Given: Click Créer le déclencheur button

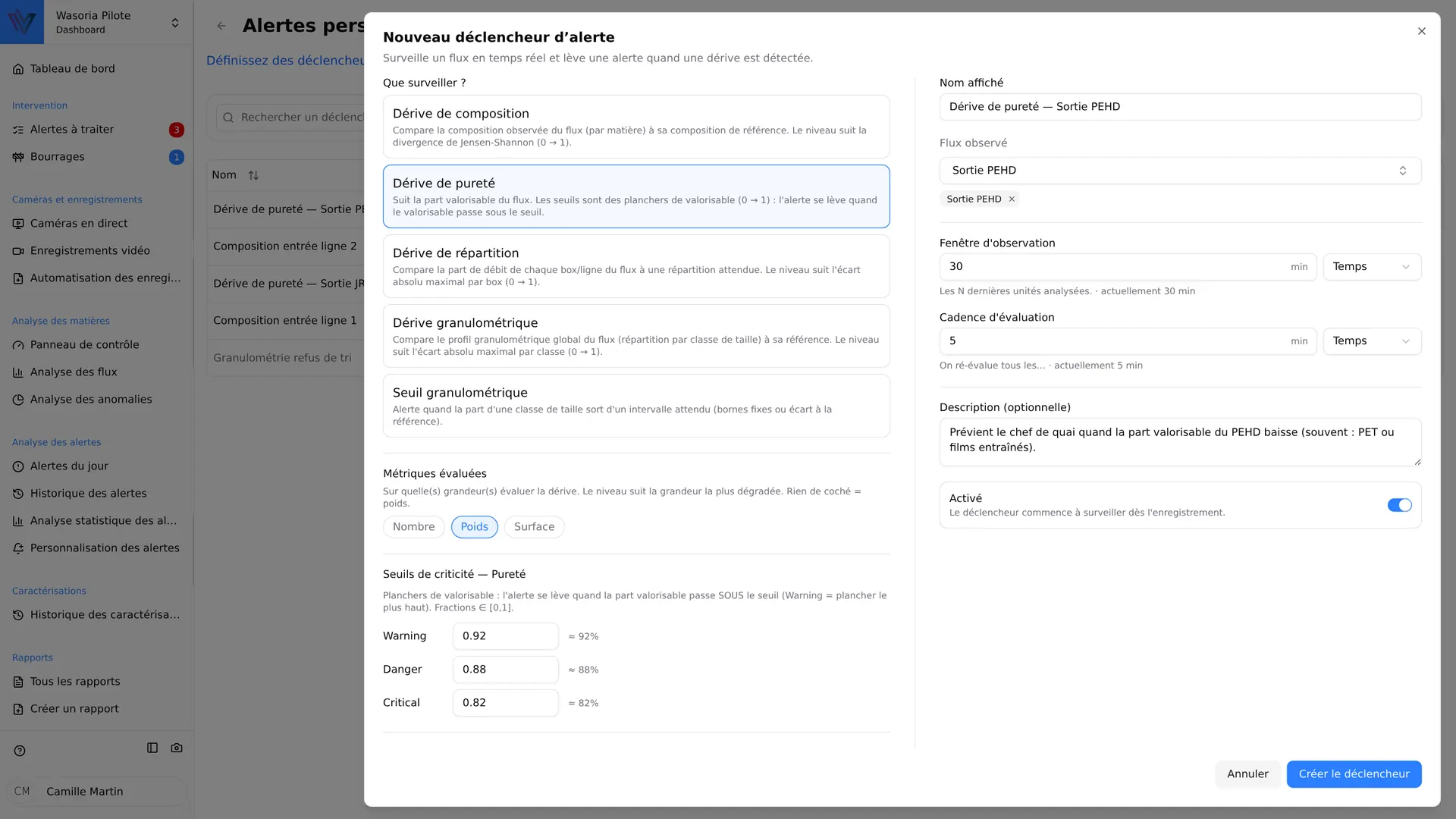Looking at the screenshot, I should tap(1354, 774).
